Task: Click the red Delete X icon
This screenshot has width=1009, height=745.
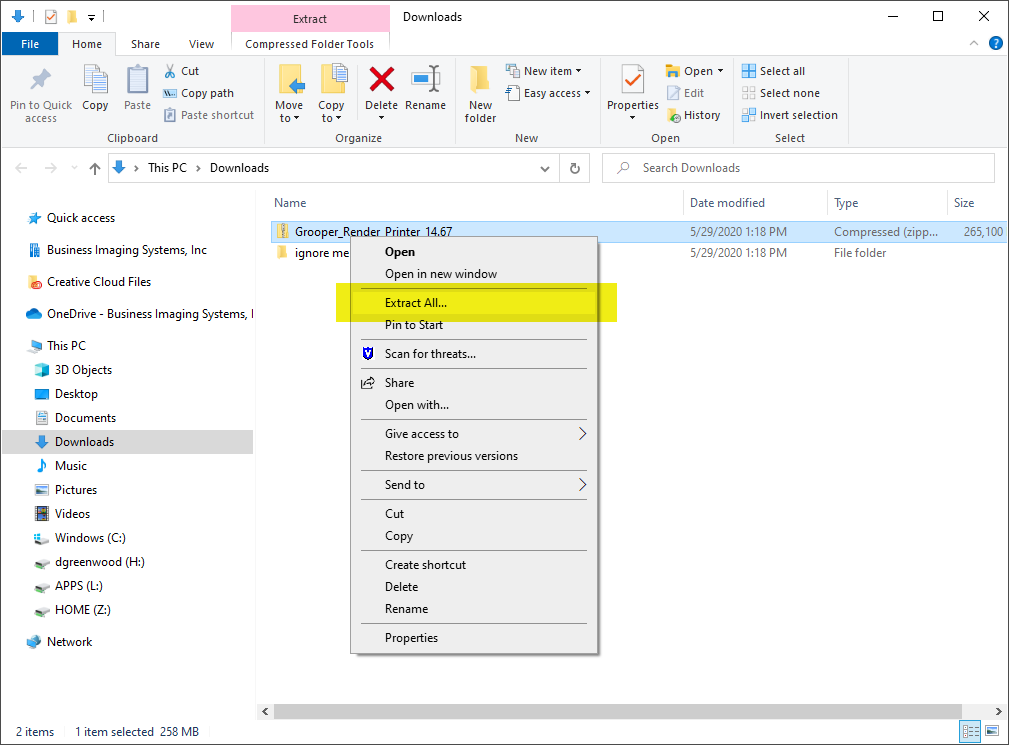Action: click(x=382, y=80)
